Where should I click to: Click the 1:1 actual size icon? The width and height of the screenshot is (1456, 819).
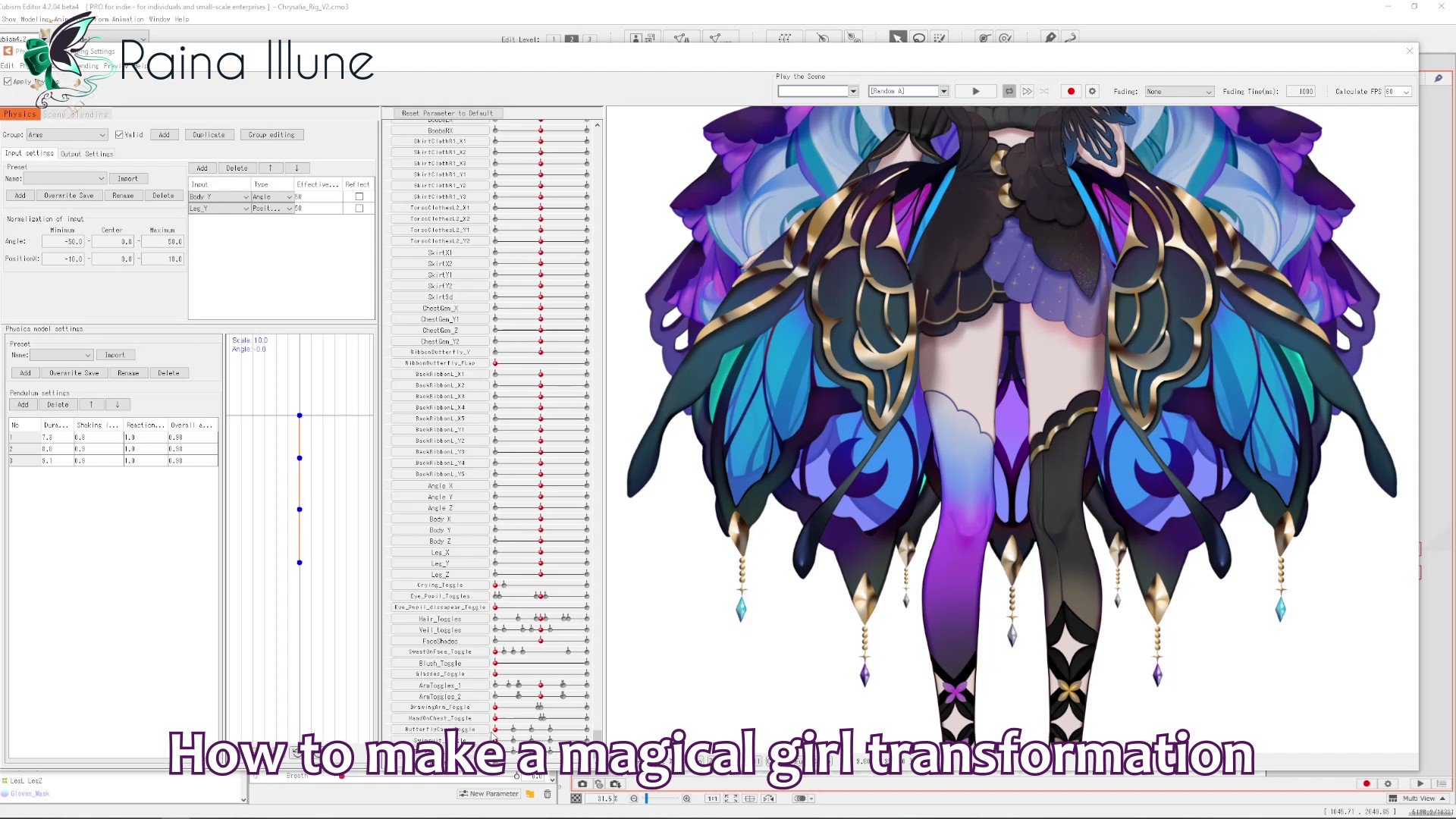tap(712, 799)
